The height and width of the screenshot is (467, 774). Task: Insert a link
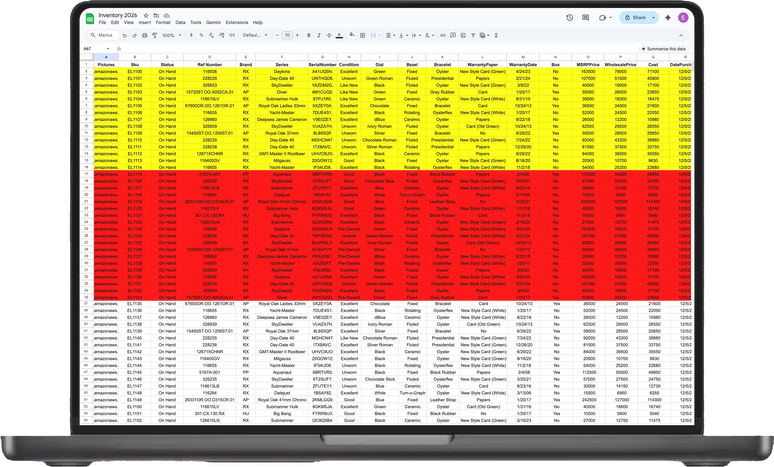tap(443, 35)
